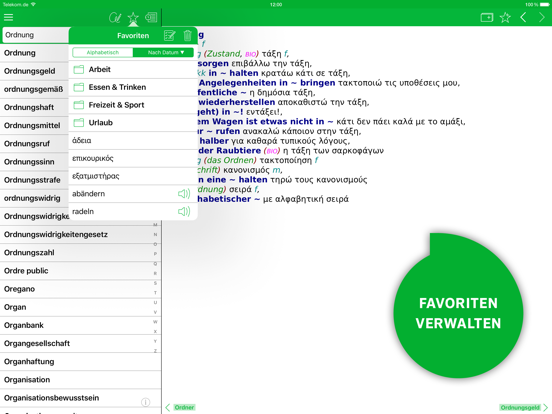Open the hamburger menu

point(8,17)
